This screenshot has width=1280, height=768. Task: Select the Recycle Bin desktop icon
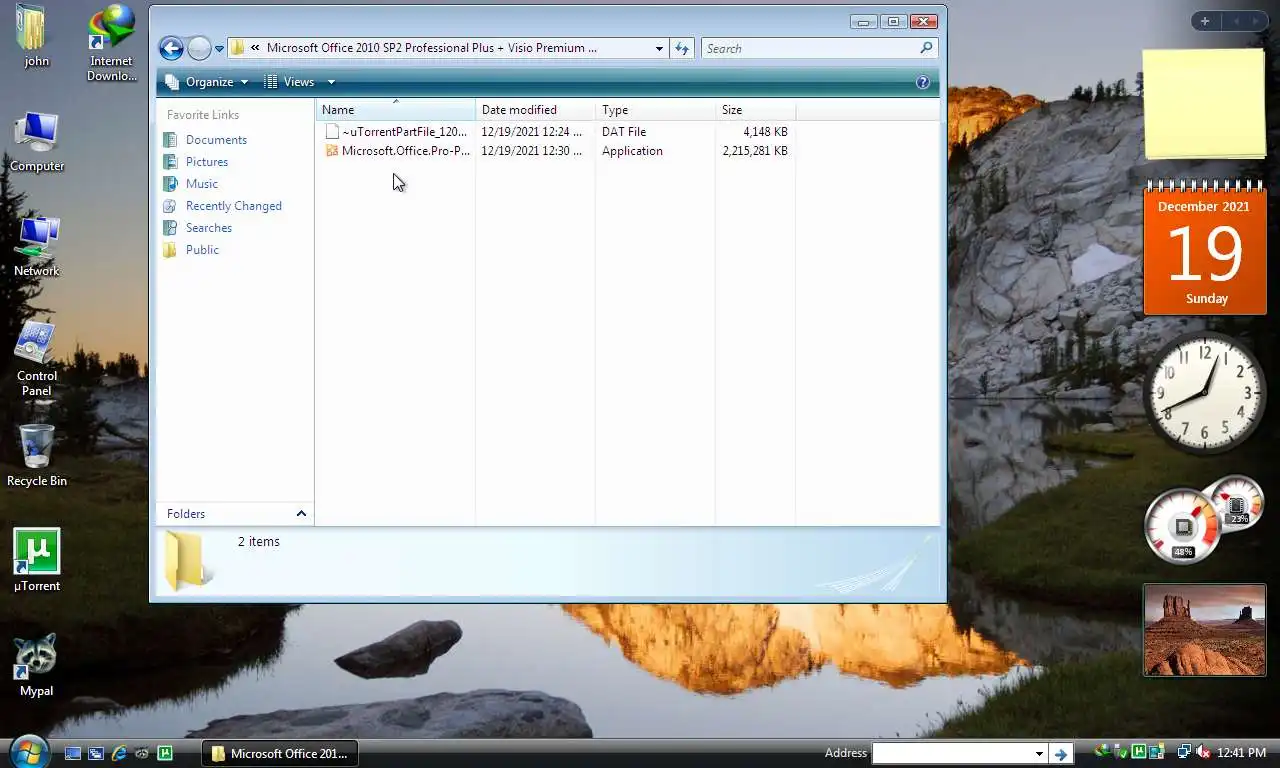(x=37, y=457)
